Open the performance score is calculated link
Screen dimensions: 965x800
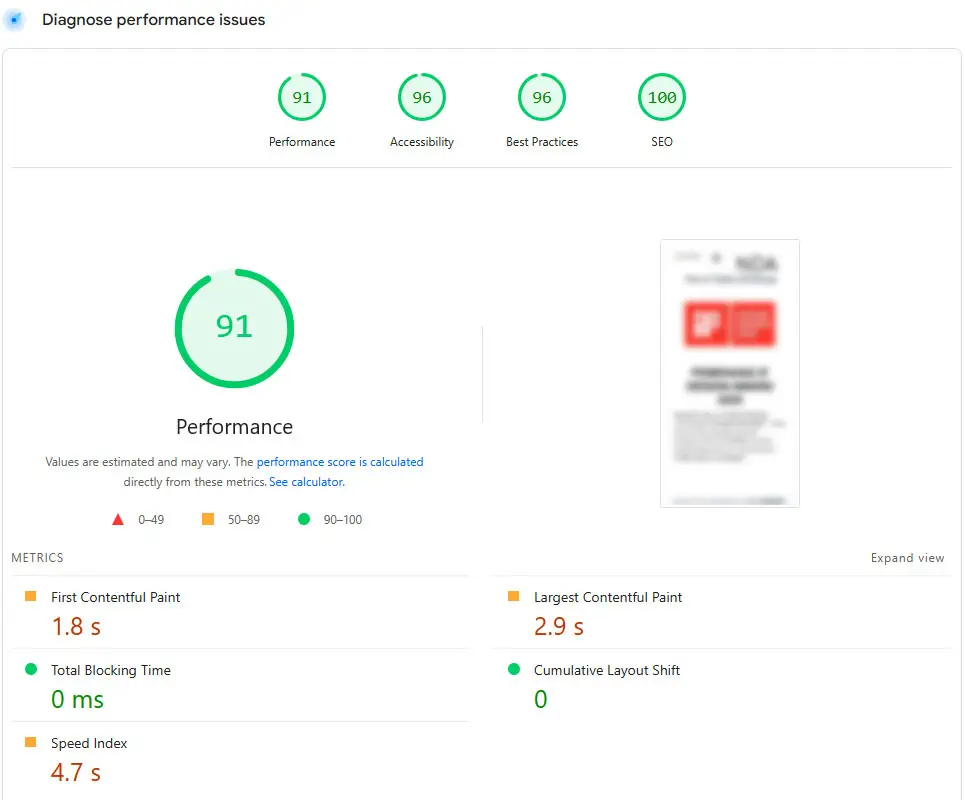coord(340,461)
